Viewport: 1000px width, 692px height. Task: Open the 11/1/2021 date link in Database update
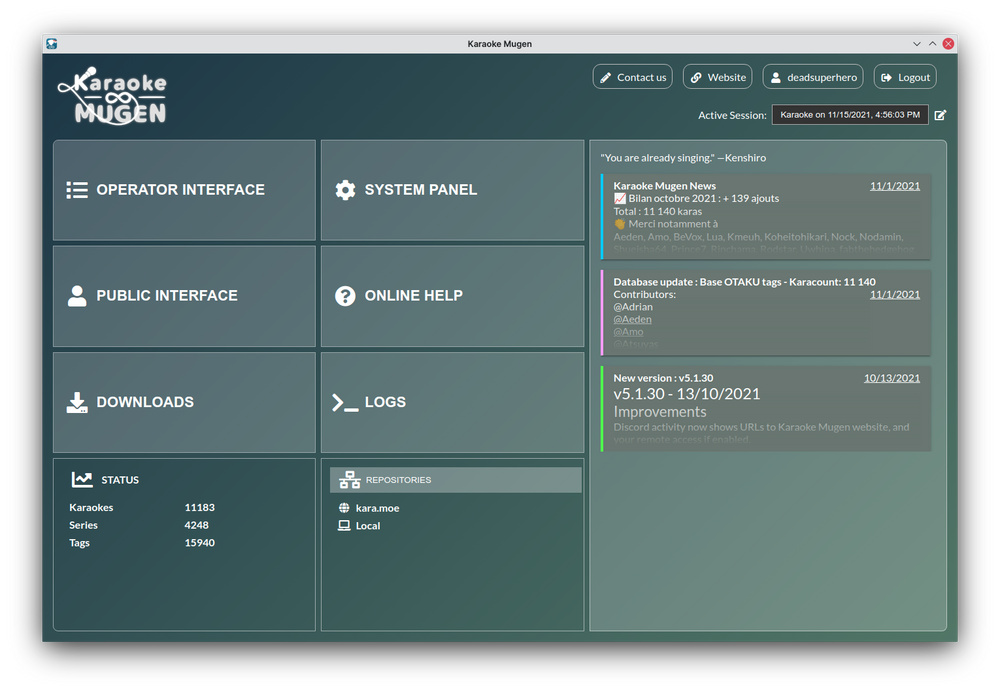(895, 295)
